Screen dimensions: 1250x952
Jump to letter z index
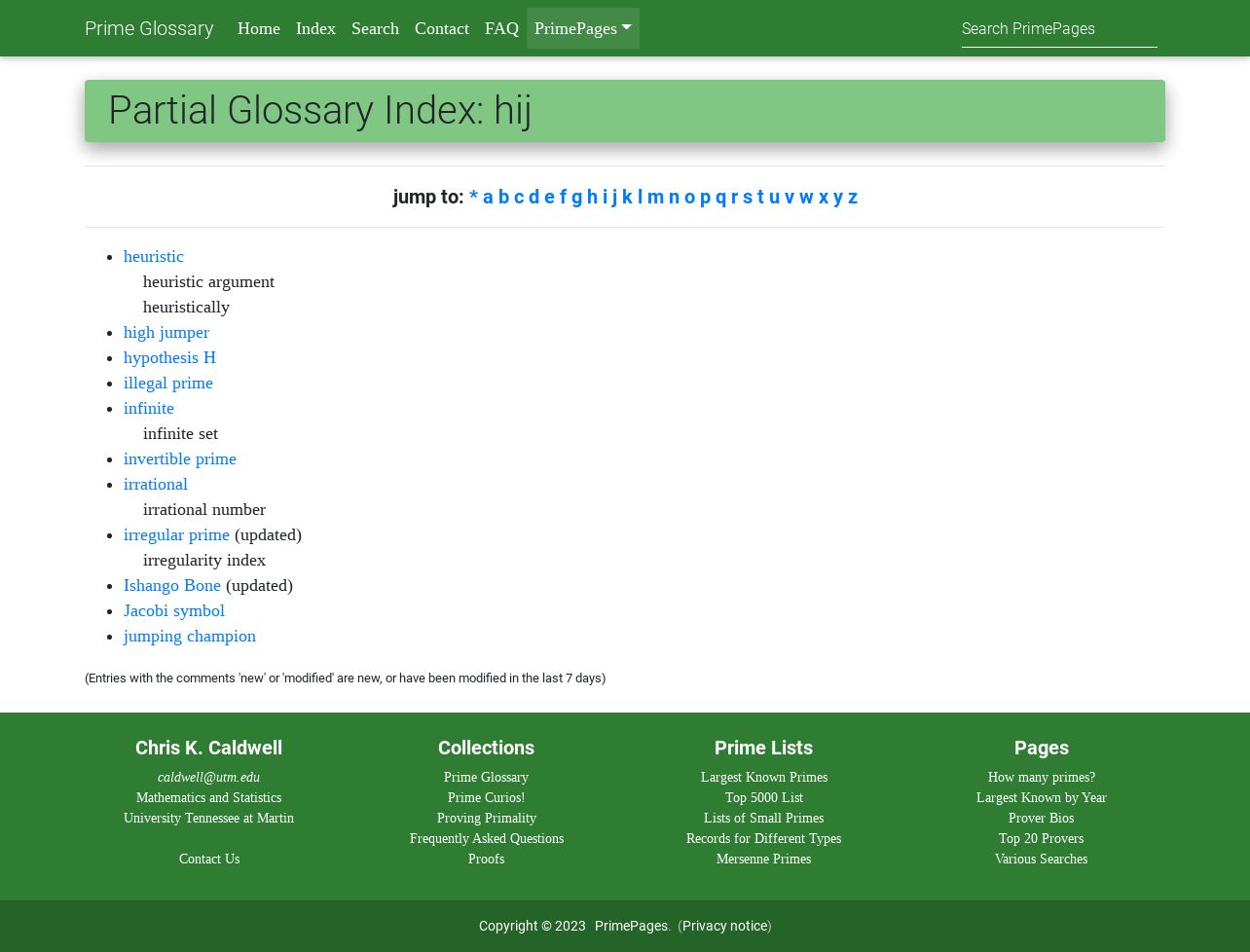(853, 198)
